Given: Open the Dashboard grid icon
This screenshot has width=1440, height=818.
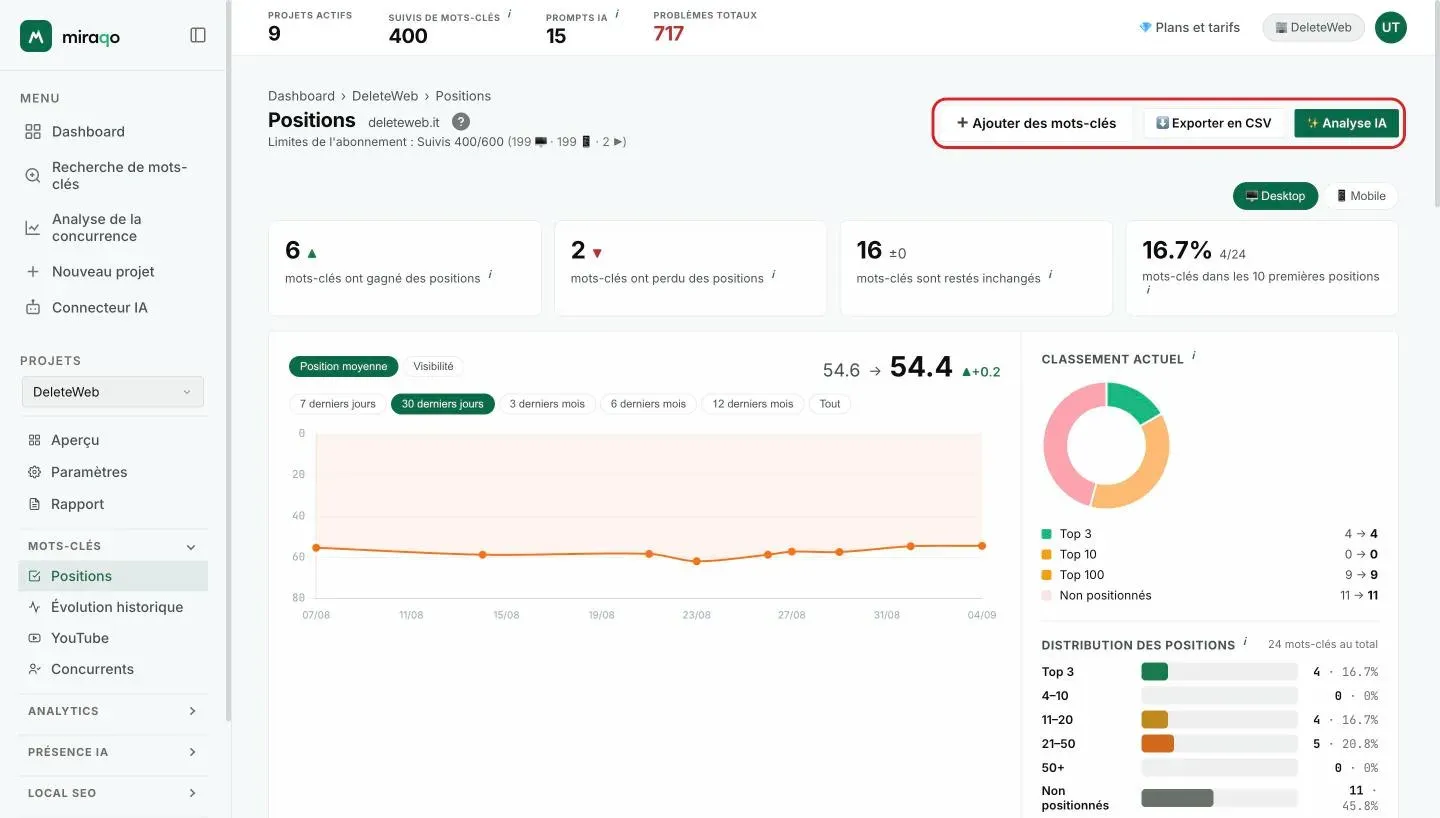Looking at the screenshot, I should tap(33, 132).
